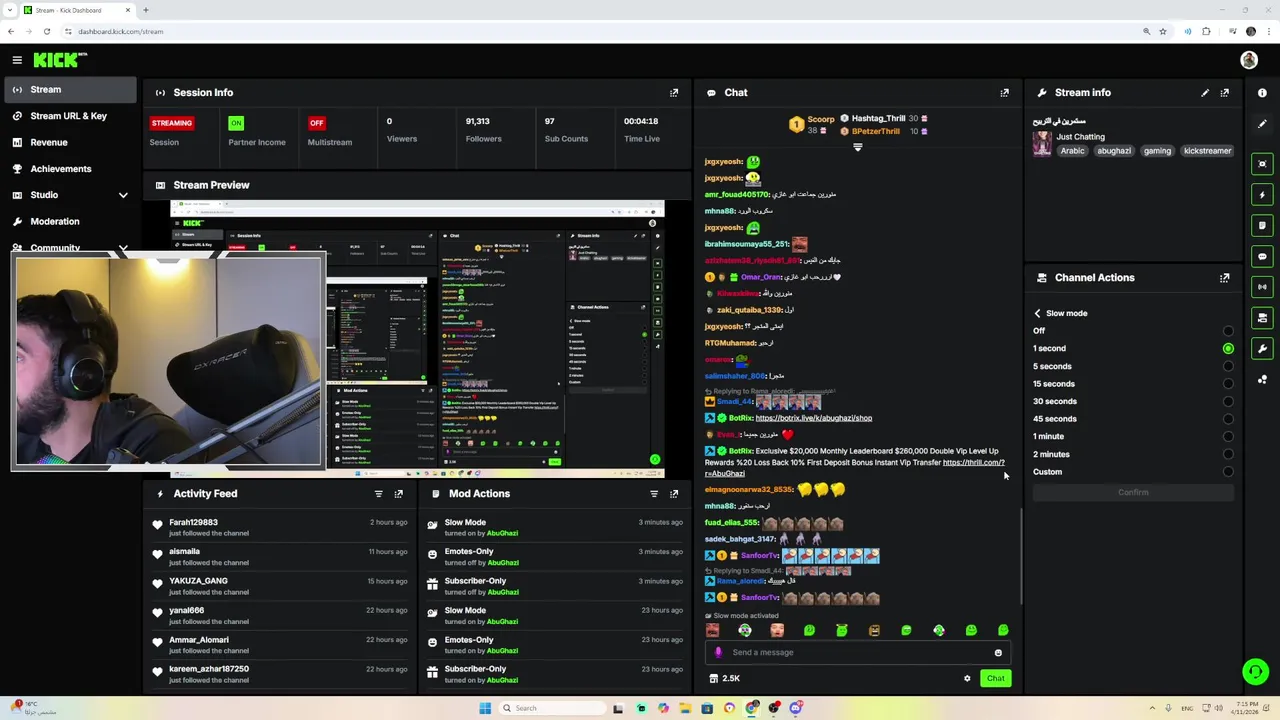Open the green support chat bubble
This screenshot has width=1280, height=720.
point(1255,671)
